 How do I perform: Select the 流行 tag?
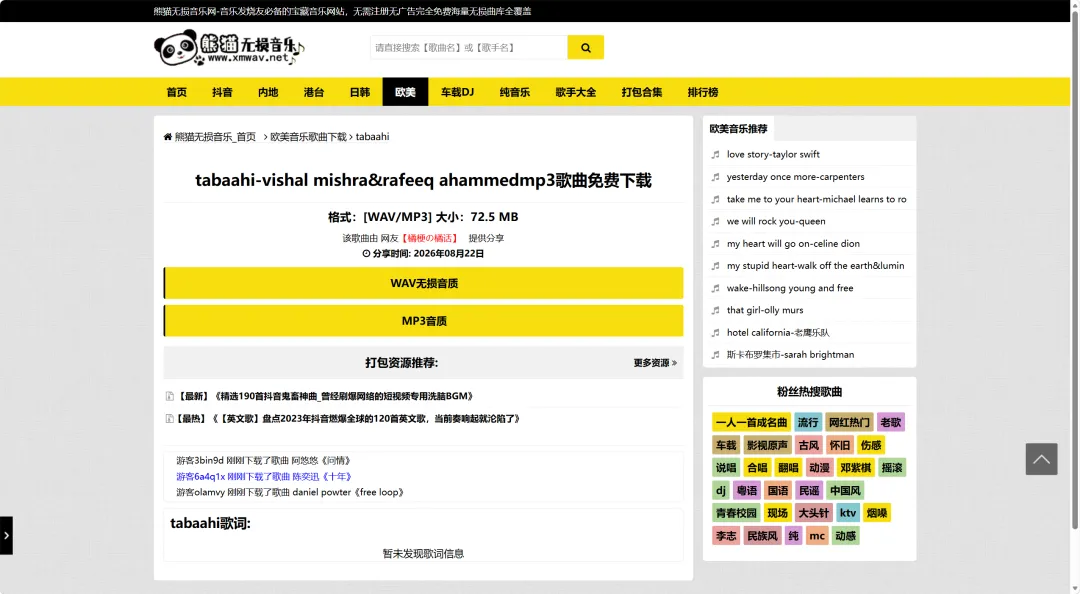(807, 422)
